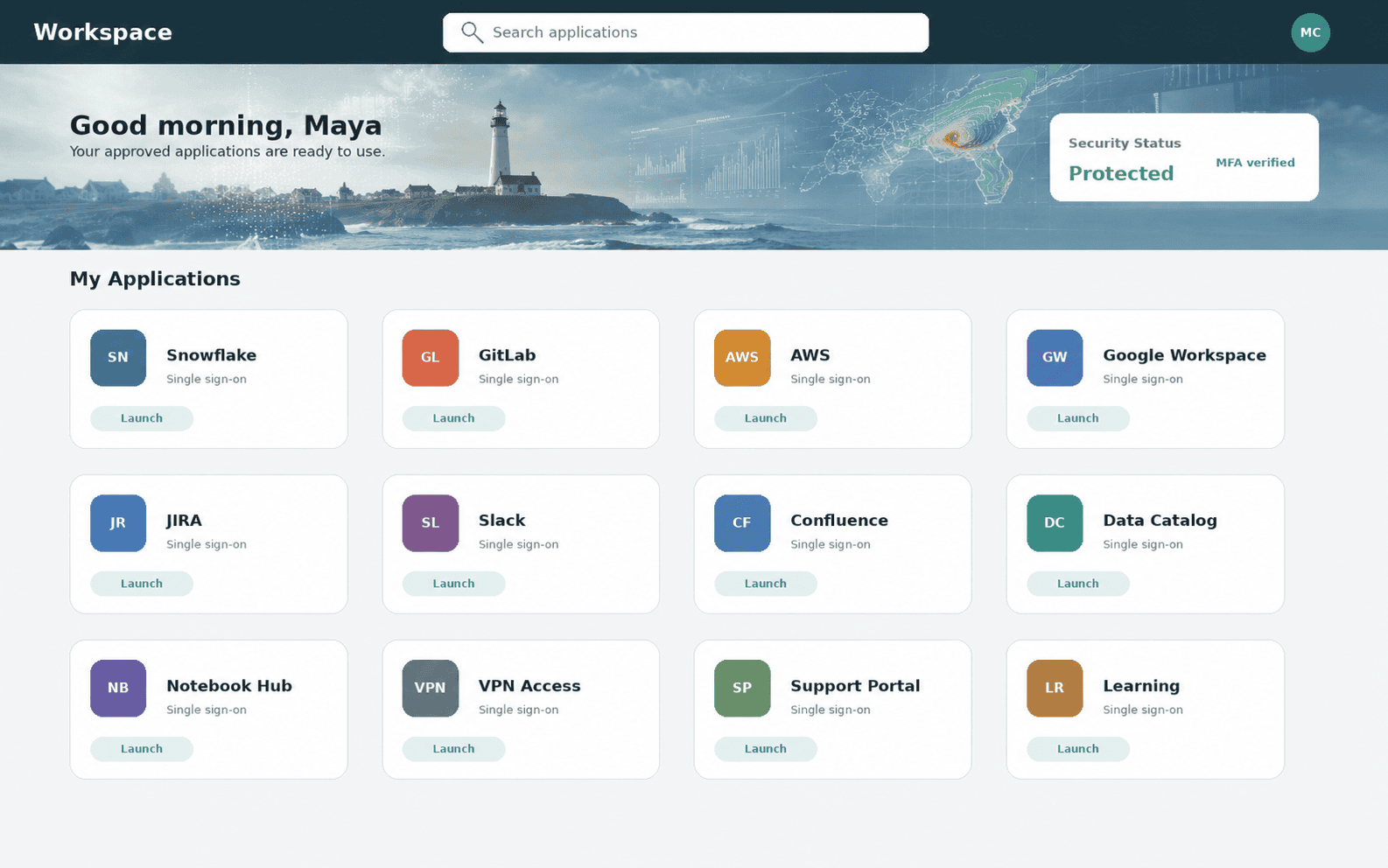Focus the Search applications field
1388x868 pixels.
point(686,32)
